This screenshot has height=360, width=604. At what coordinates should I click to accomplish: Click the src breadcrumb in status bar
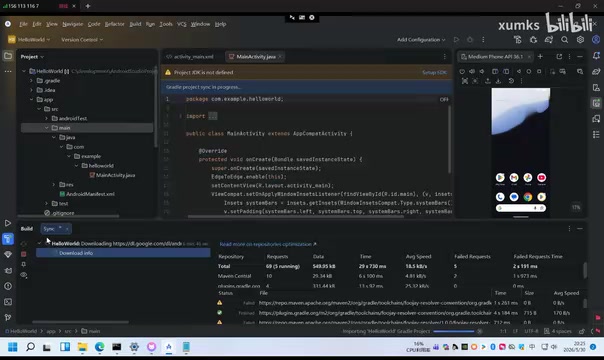[x=68, y=331]
